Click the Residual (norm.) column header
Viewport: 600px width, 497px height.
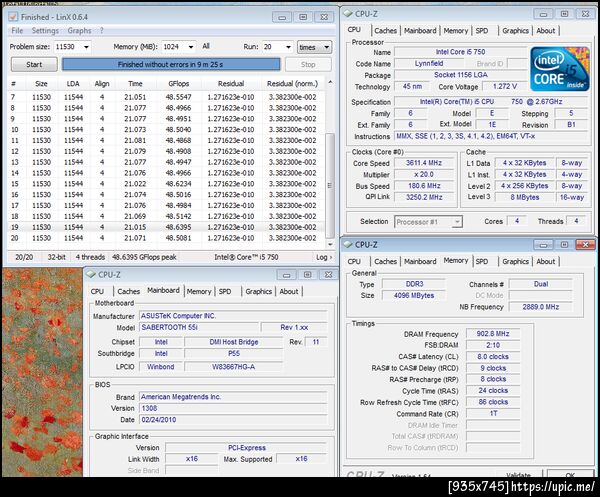(x=292, y=83)
